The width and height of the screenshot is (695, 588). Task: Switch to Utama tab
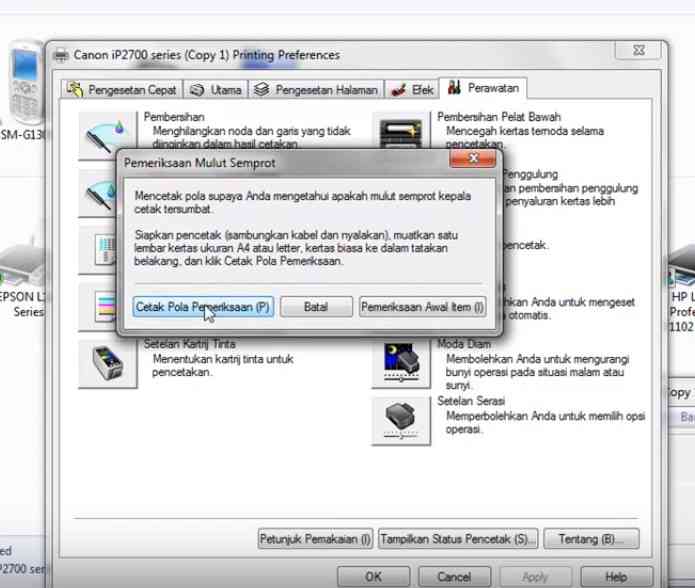(216, 90)
